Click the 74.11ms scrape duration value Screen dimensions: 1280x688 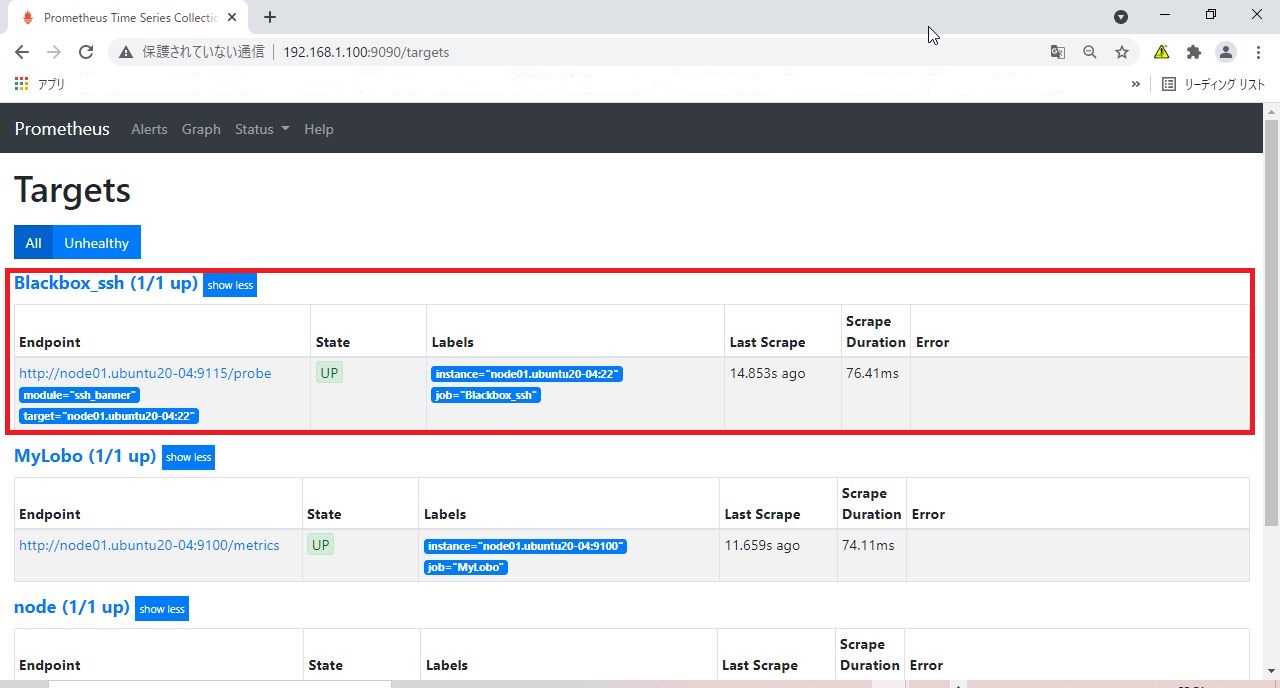click(x=868, y=545)
